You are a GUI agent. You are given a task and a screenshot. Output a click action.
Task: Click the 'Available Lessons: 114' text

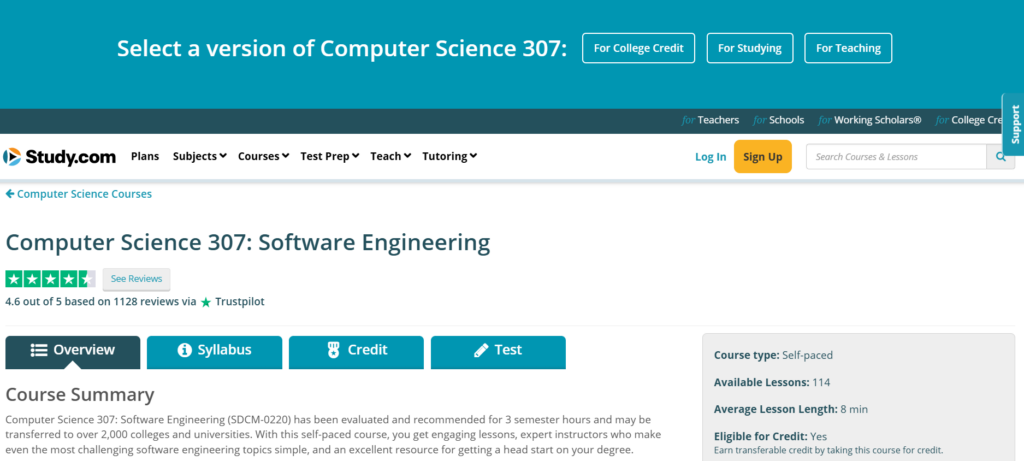click(772, 383)
